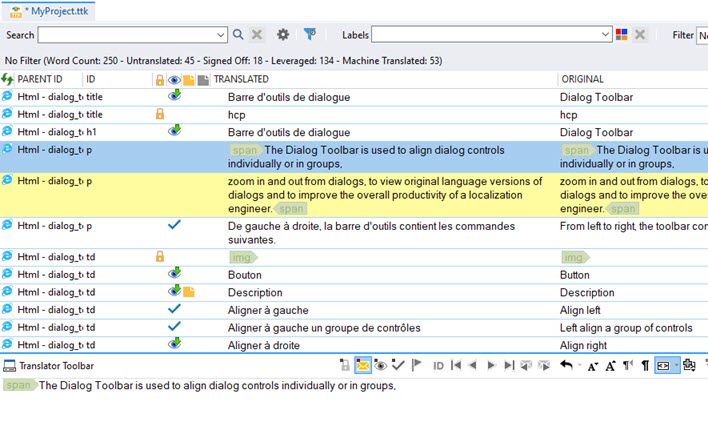The height and width of the screenshot is (426, 708).
Task: Click the filter funnel icon
Action: 310,35
